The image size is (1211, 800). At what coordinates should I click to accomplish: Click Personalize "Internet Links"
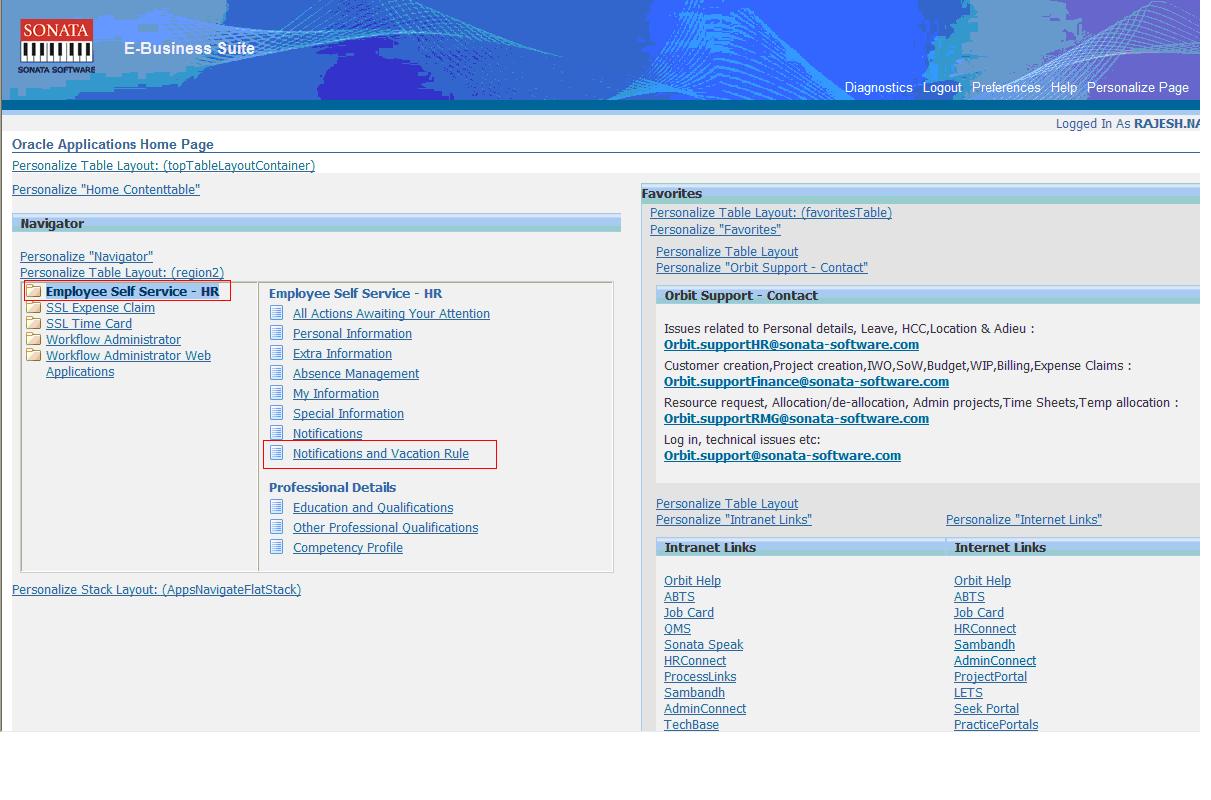pos(1024,520)
